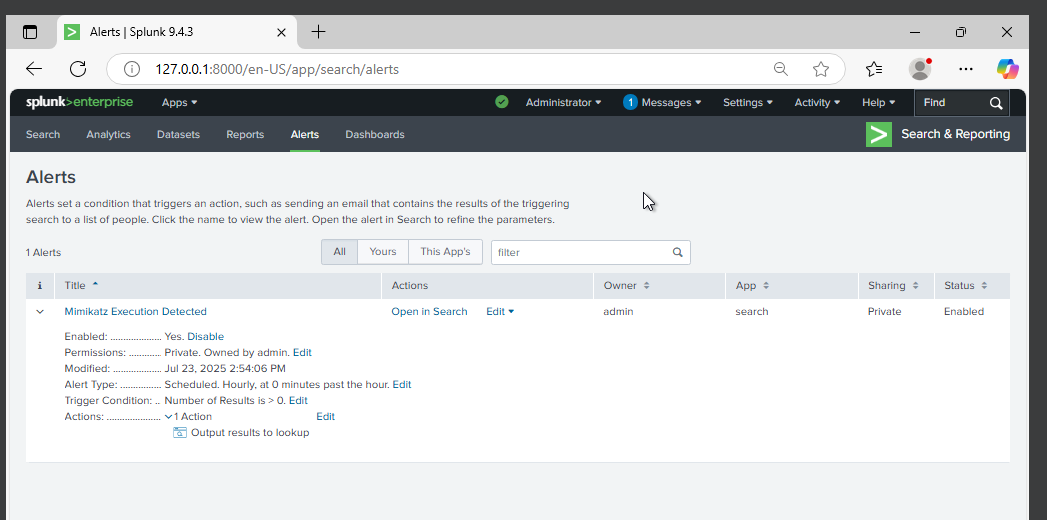1047x520 pixels.
Task: Go to the Alerts tab
Action: coord(304,134)
